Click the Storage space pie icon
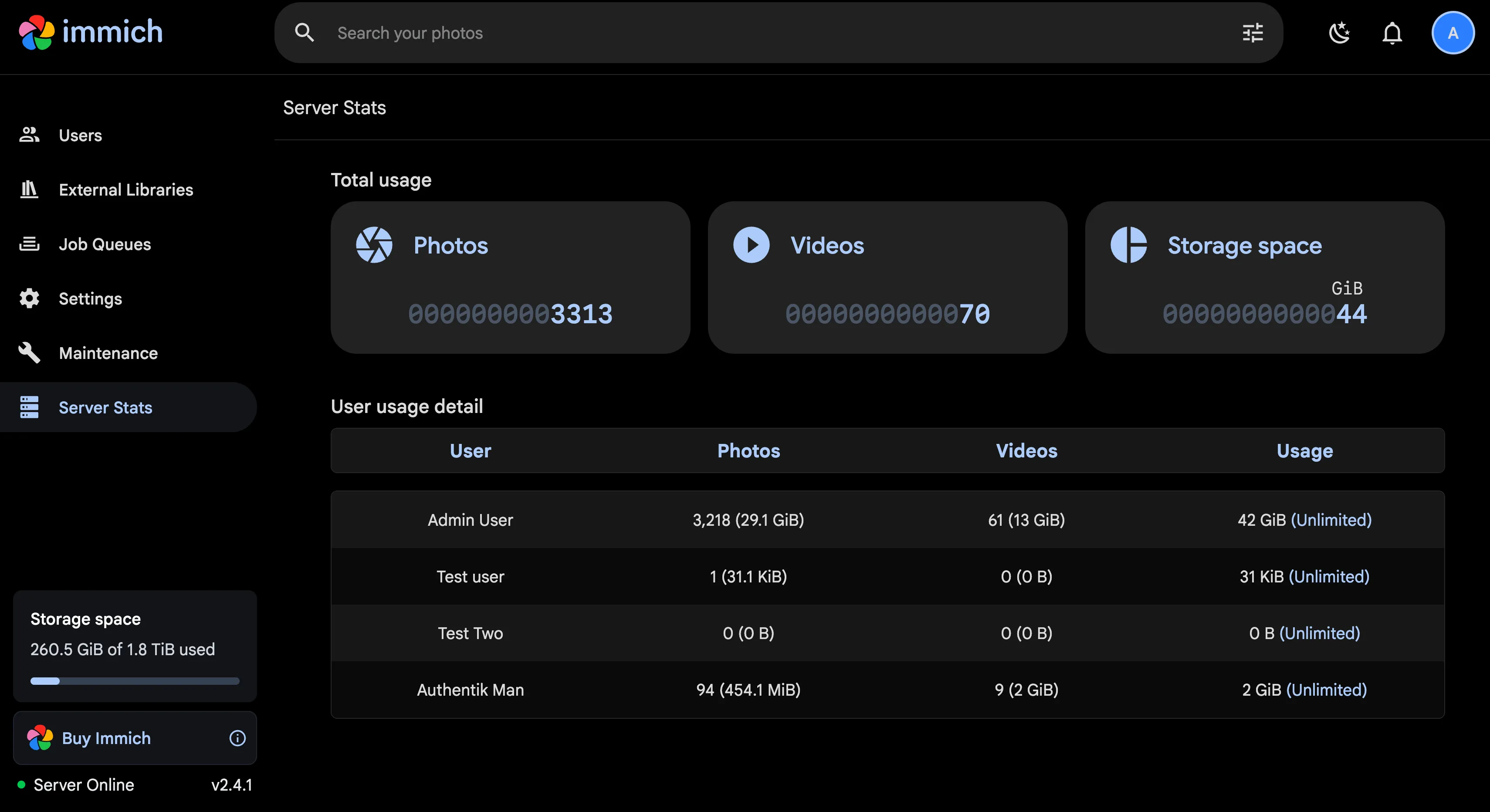The width and height of the screenshot is (1490, 812). (x=1128, y=245)
